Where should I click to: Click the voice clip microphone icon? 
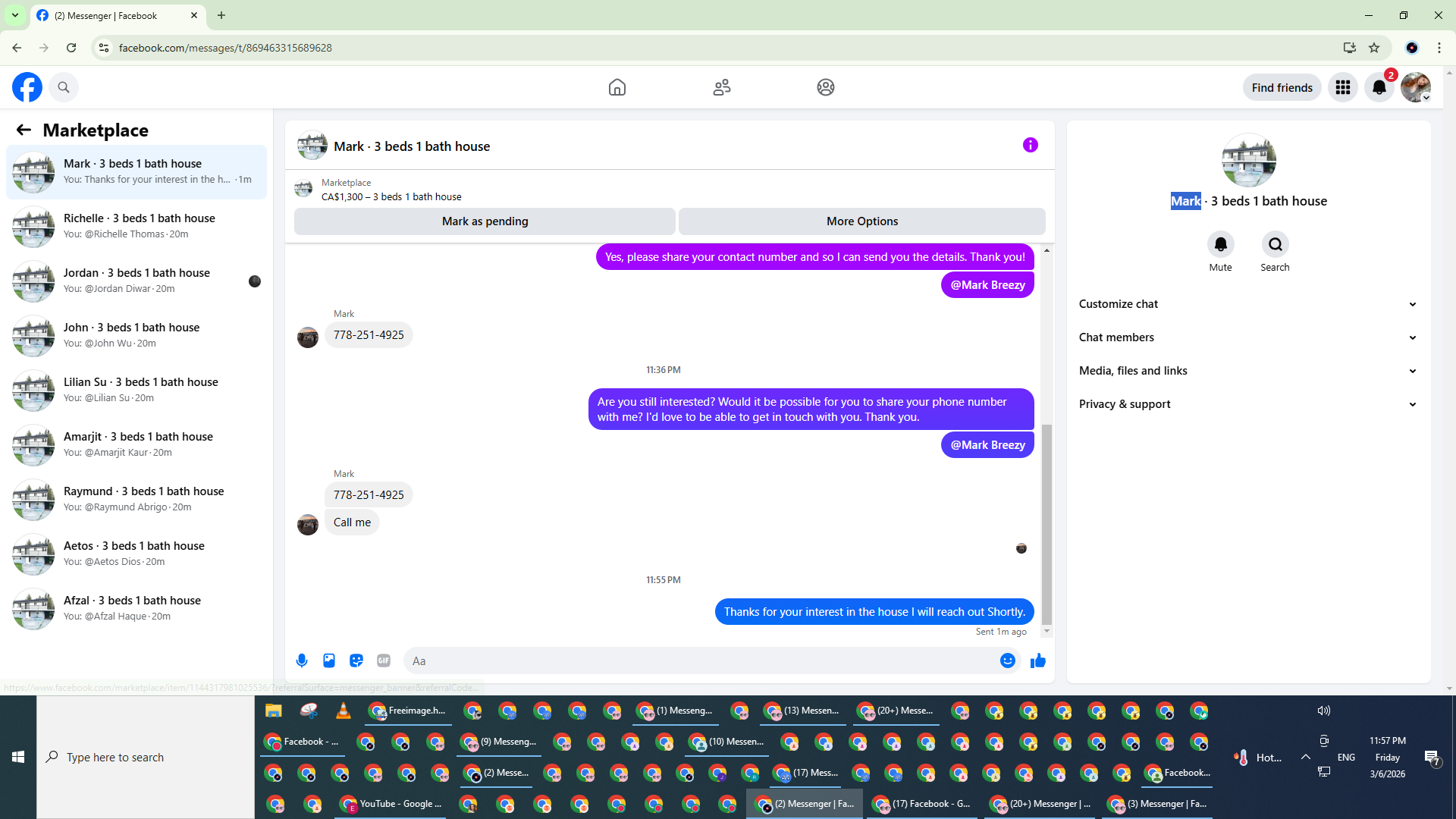coord(302,661)
